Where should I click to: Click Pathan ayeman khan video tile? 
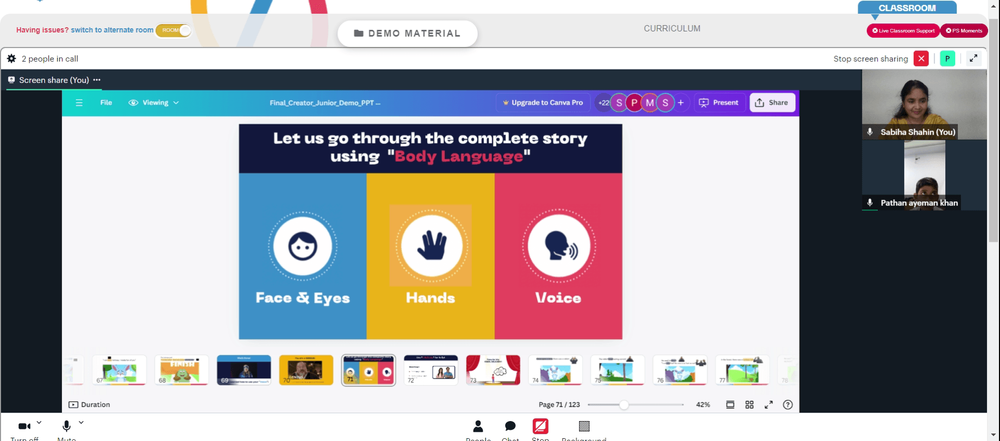(x=924, y=175)
